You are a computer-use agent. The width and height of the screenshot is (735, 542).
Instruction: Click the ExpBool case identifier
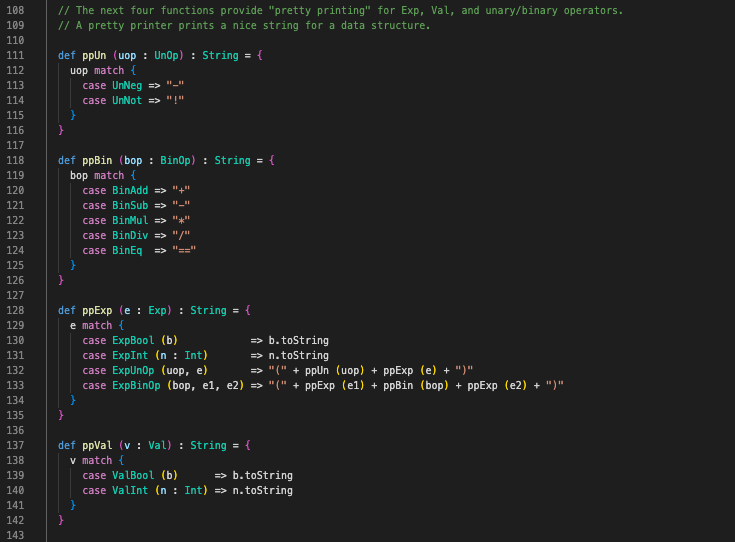point(133,340)
